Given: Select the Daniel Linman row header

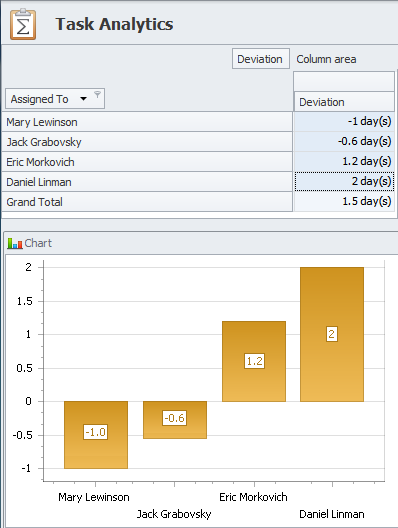Looking at the screenshot, I should coord(147,182).
